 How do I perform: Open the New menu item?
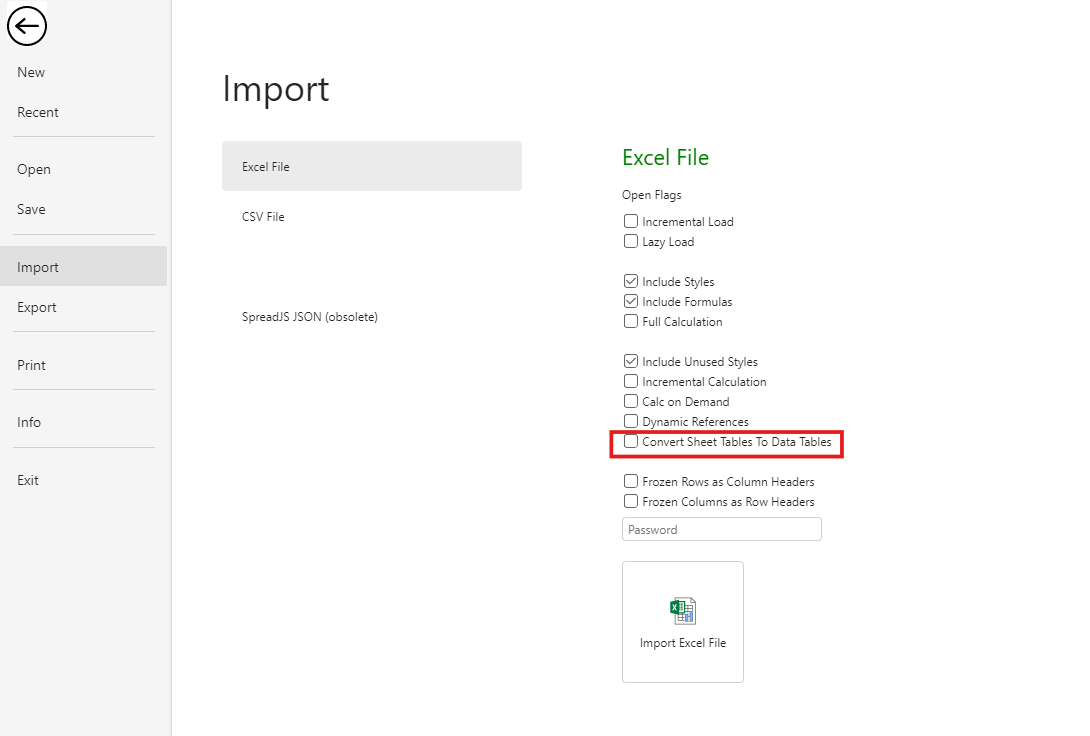click(31, 72)
